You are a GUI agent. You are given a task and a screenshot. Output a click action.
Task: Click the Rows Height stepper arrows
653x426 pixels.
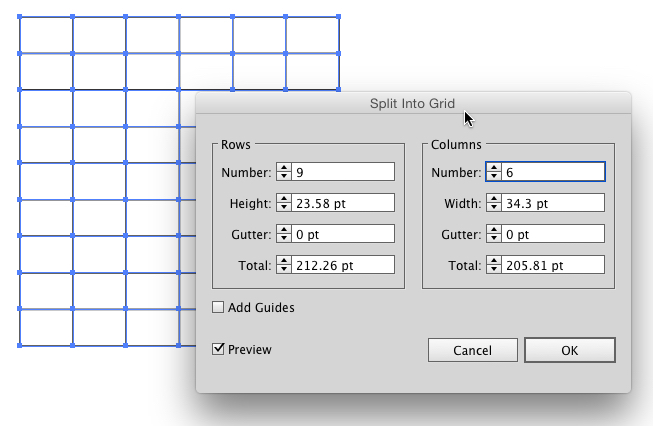(x=284, y=203)
